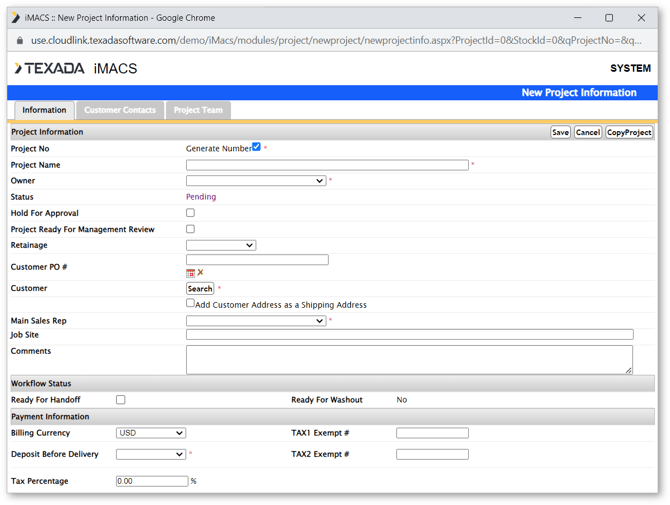Check Project Ready For Management Review
This screenshot has width=670, height=505.
point(190,229)
